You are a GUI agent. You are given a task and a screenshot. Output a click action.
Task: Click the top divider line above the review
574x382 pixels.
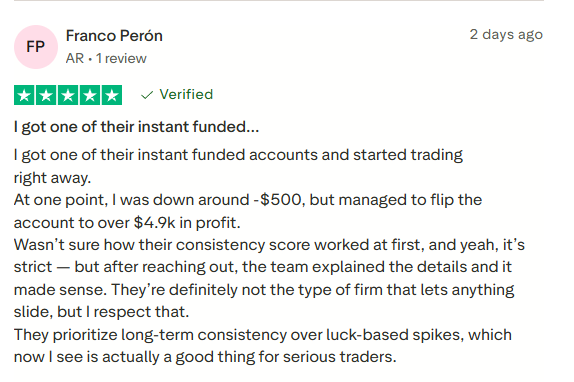click(279, 0)
